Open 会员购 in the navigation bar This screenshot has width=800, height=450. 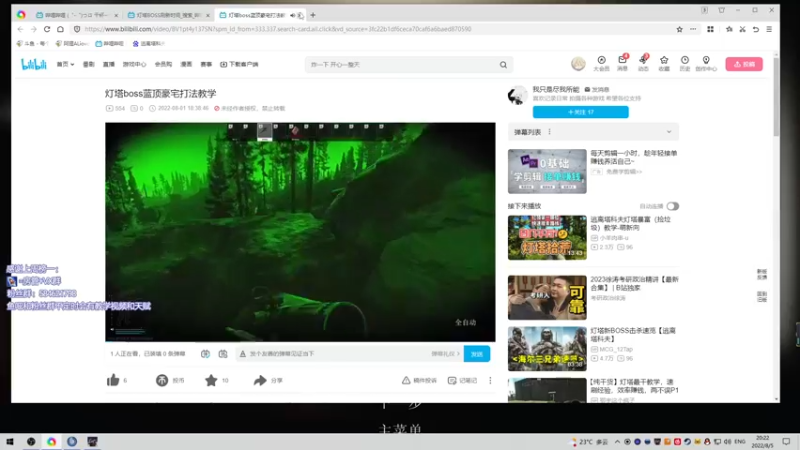163,64
